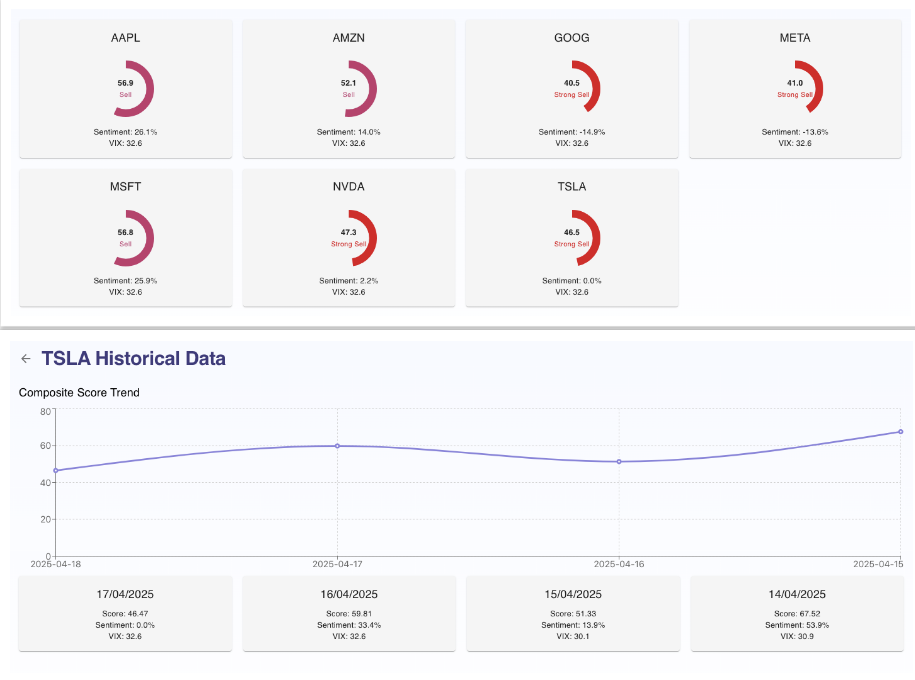Select the TSLA card title
The height and width of the screenshot is (680, 915).
click(x=572, y=187)
